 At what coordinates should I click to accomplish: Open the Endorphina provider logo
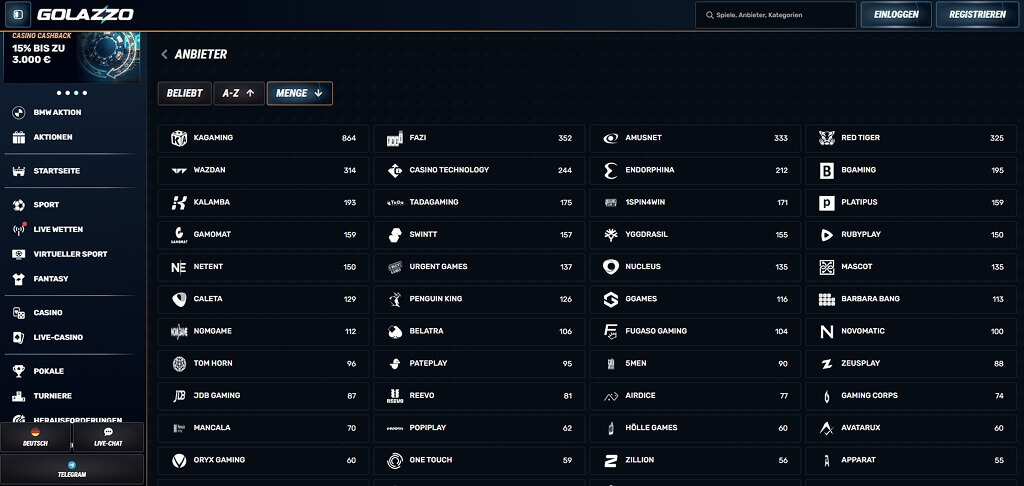pos(611,170)
